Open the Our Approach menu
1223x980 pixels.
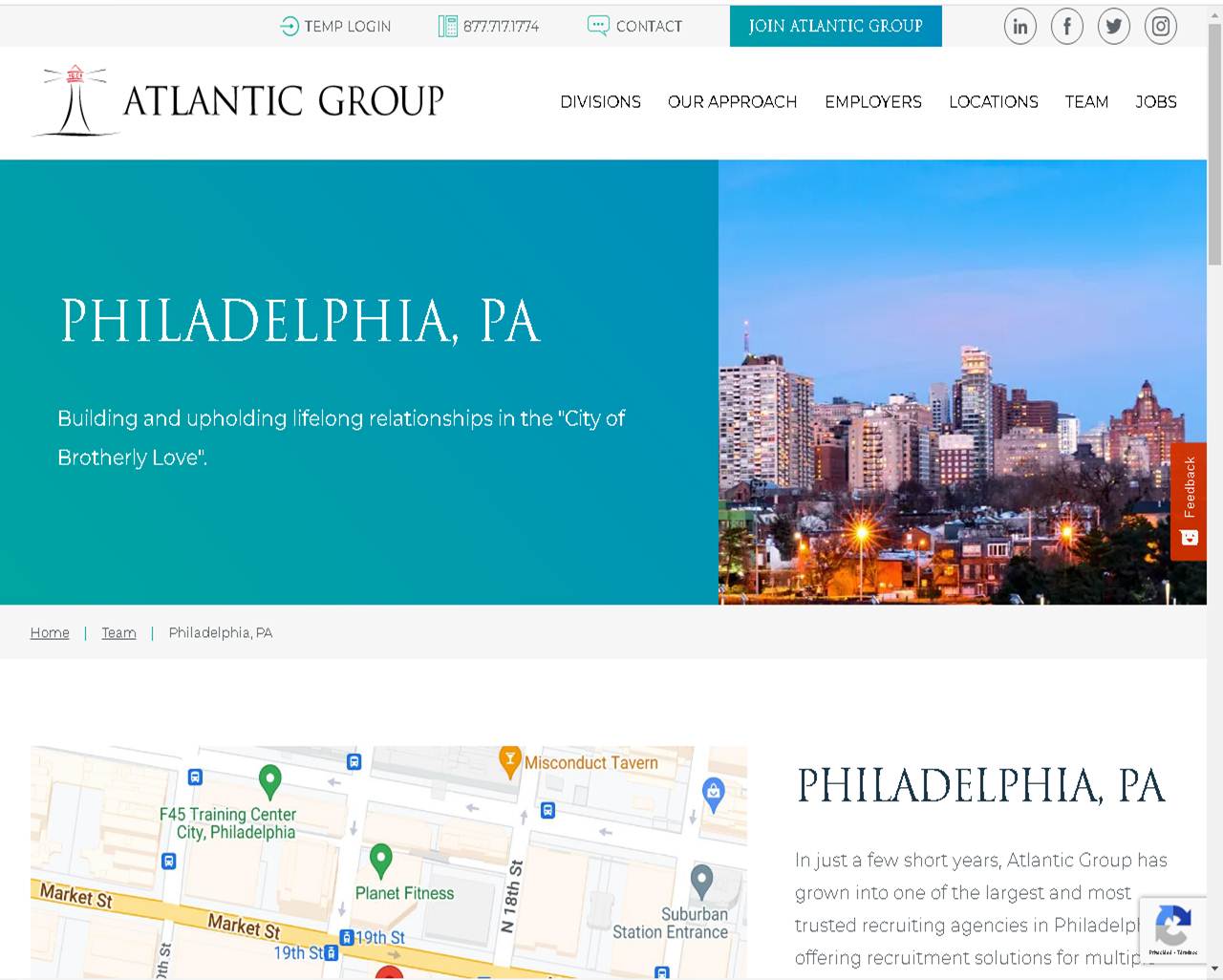[x=733, y=101]
